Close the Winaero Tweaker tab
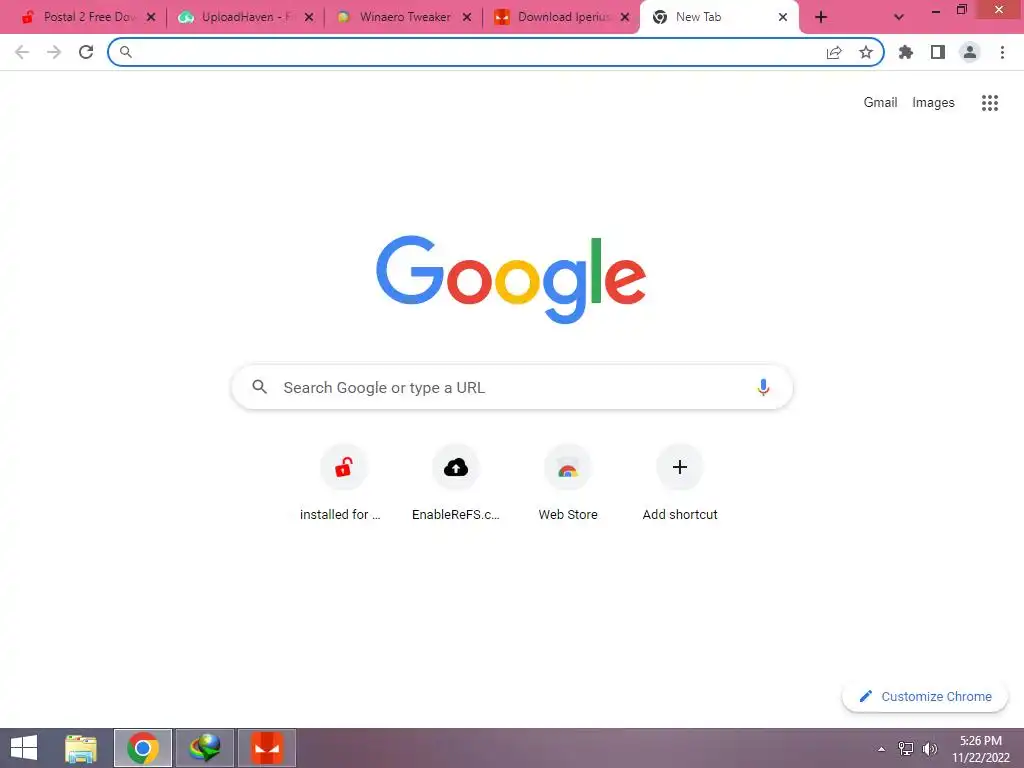This screenshot has height=768, width=1024. point(467,18)
